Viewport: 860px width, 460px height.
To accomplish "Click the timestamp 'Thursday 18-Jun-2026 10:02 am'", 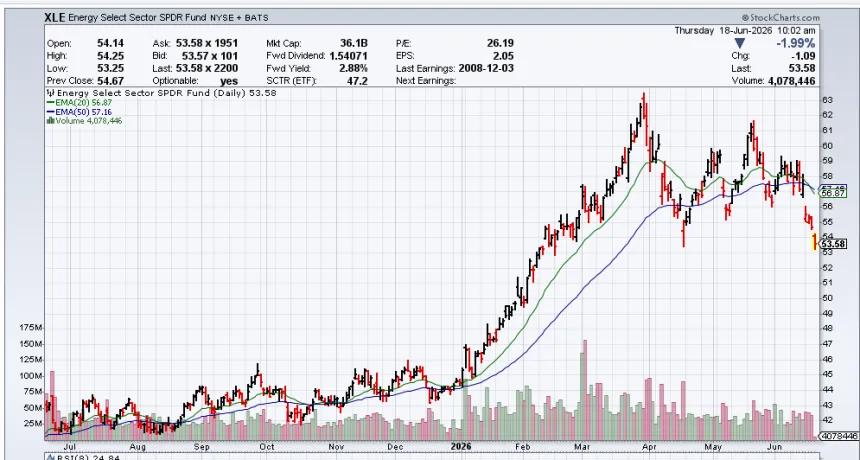I will tap(745, 31).
